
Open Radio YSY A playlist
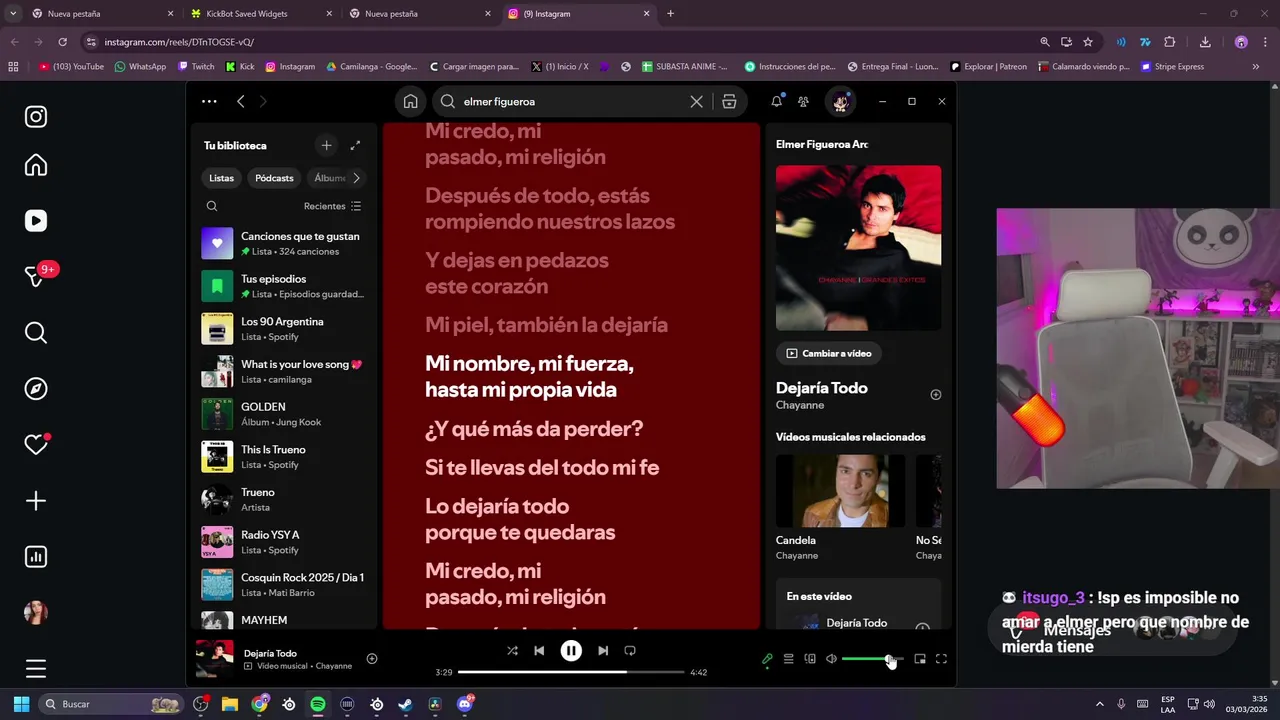[x=284, y=542]
